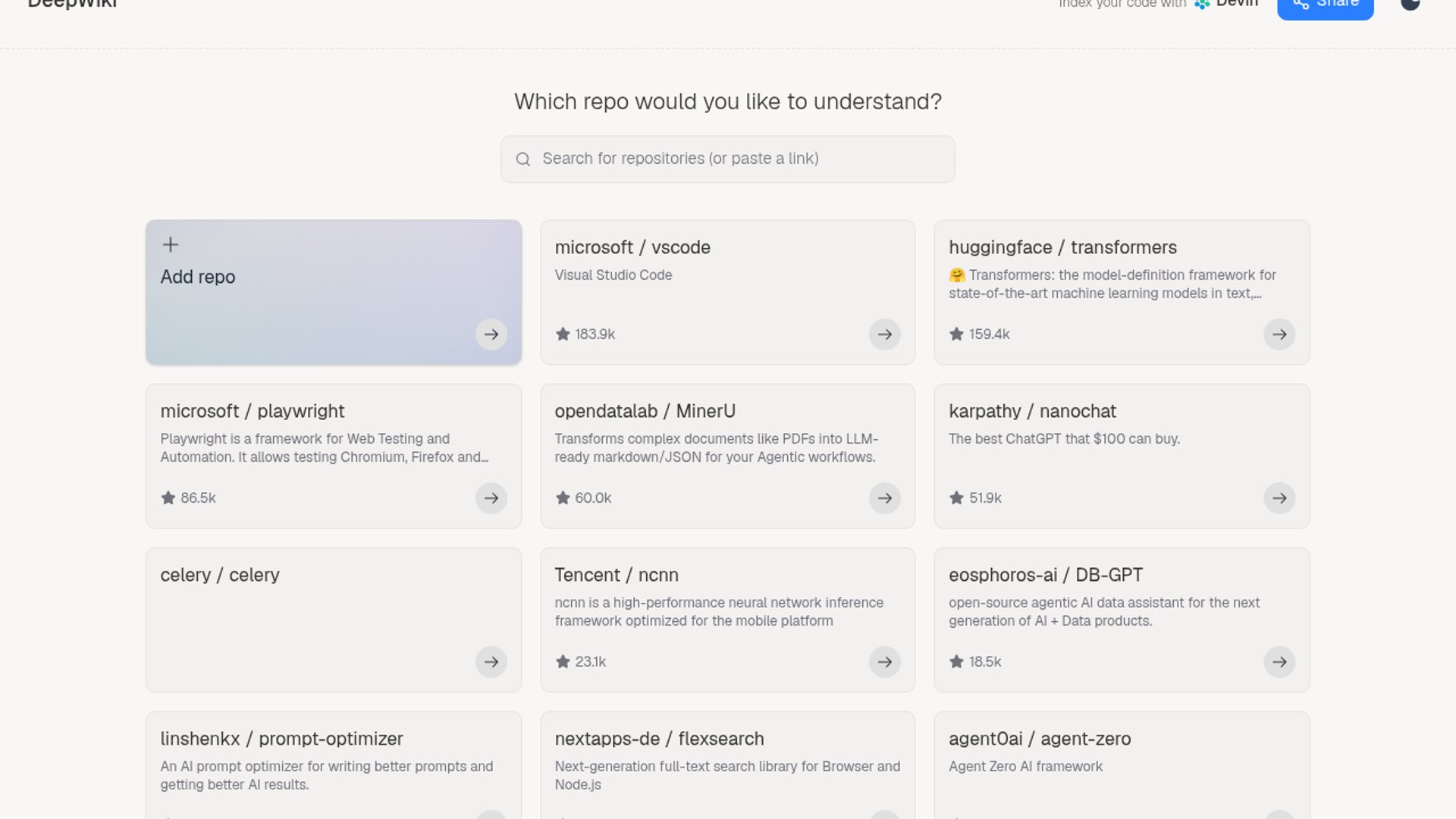
Task: Click the DB-GPT open-source agentic description
Action: pos(1104,612)
